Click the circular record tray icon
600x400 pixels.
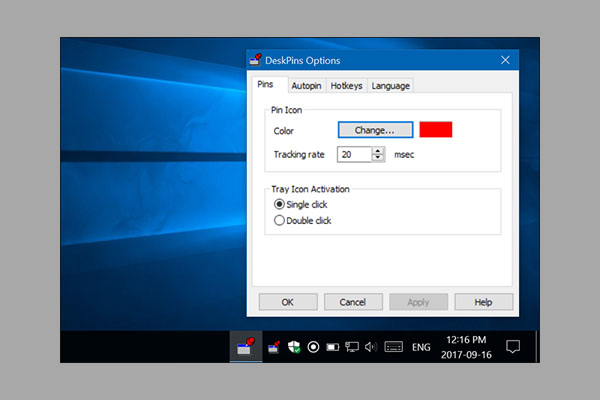point(313,347)
